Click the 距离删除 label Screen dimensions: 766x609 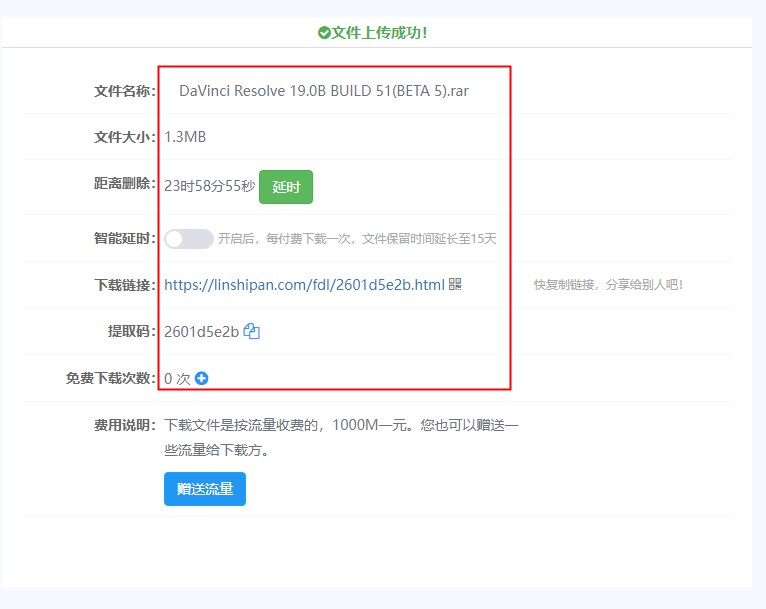(125, 184)
